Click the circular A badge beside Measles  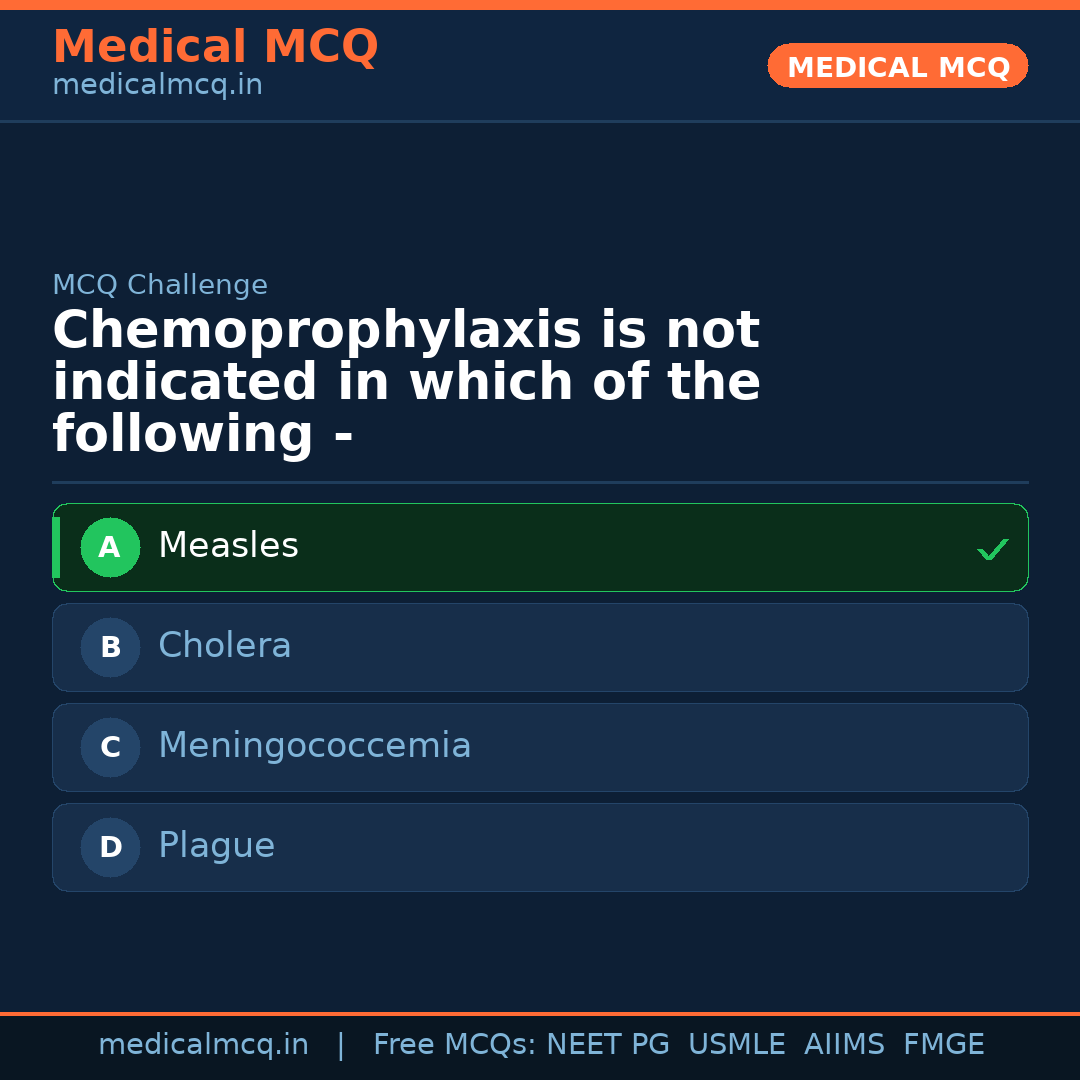point(110,547)
